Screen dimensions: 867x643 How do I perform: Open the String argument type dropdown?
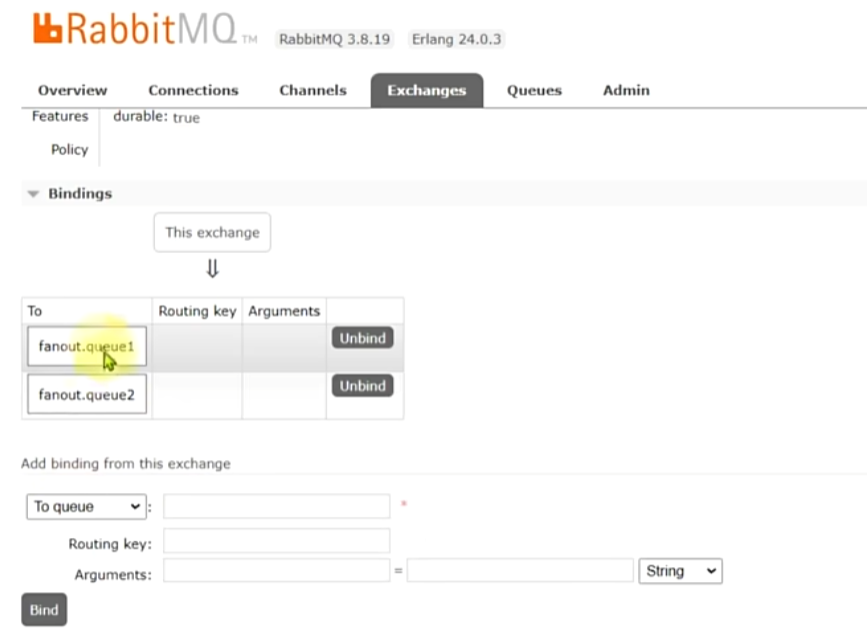tap(681, 571)
